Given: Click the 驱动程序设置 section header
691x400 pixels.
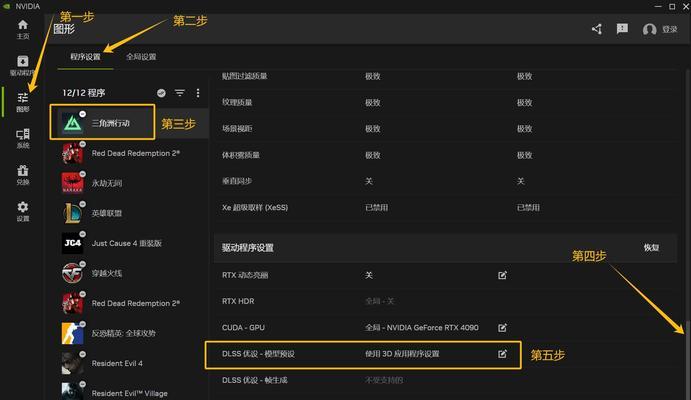Looking at the screenshot, I should coord(248,248).
